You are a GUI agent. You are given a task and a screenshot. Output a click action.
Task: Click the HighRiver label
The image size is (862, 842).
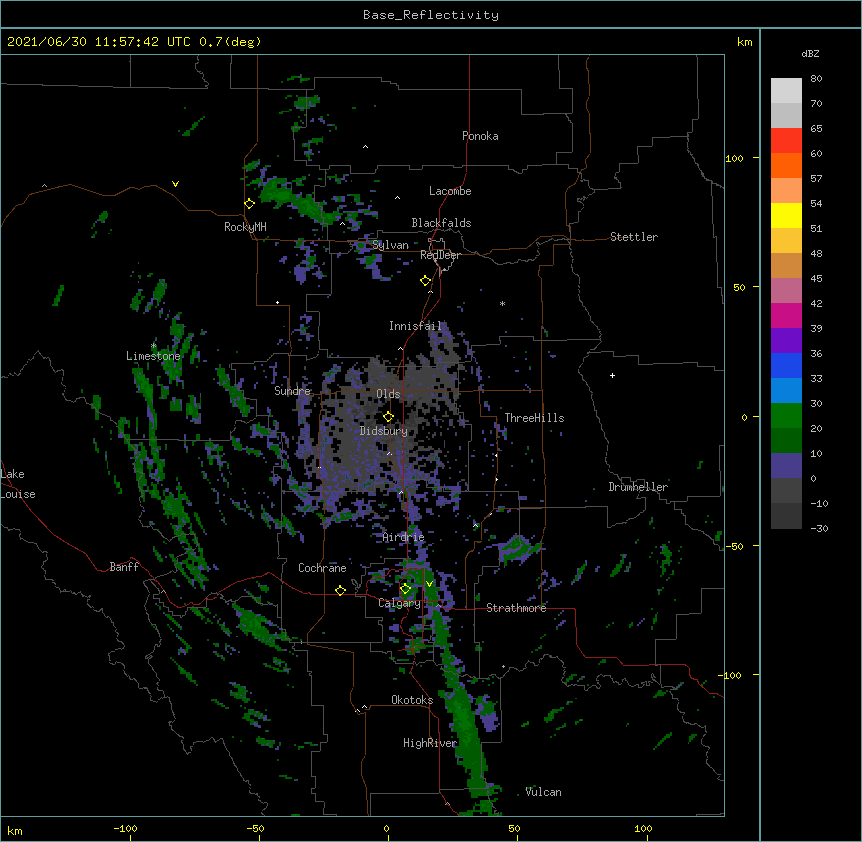430,743
